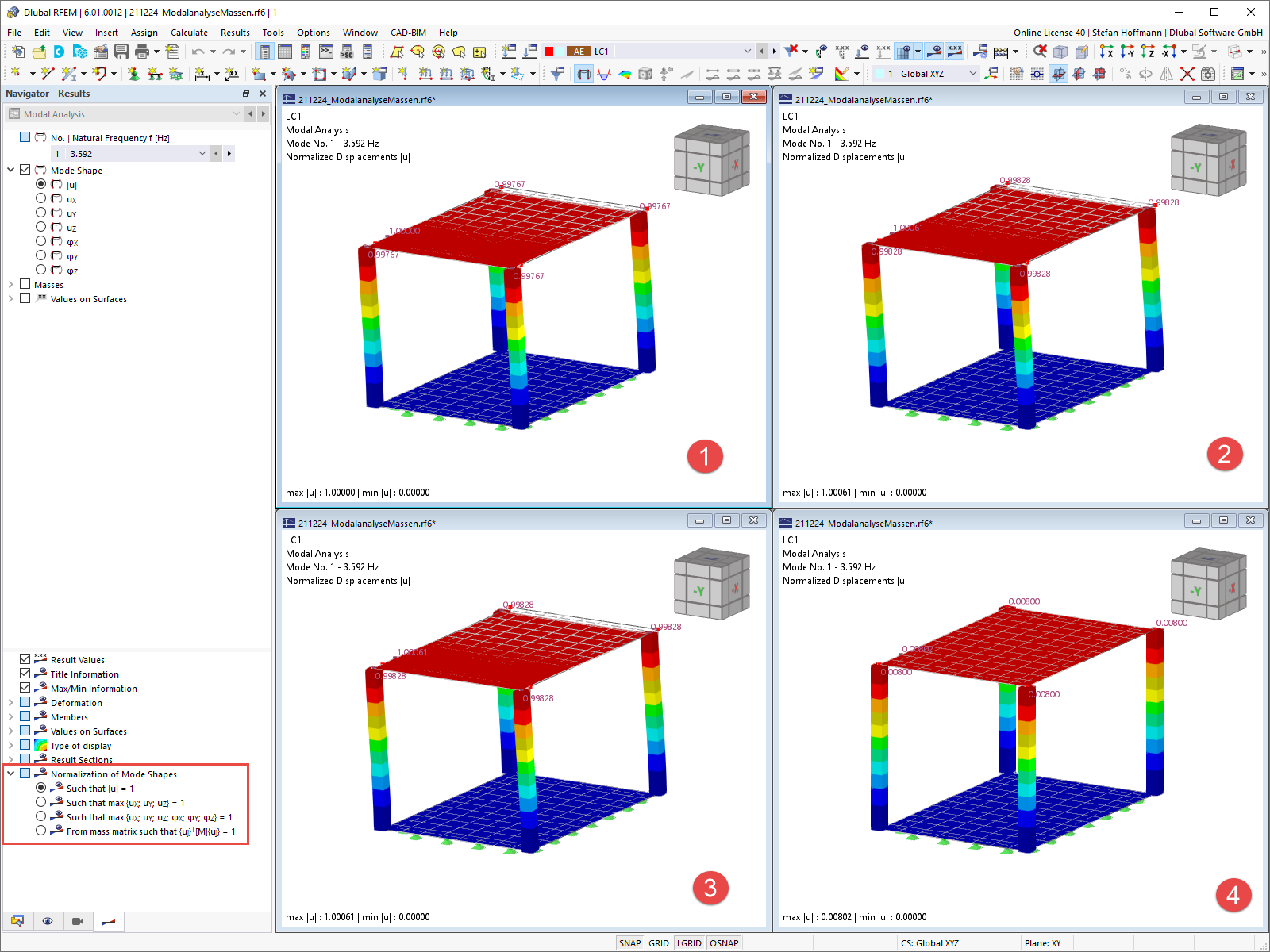1270x952 pixels.
Task: Select the φZ mode shape radio button
Action: click(40, 270)
